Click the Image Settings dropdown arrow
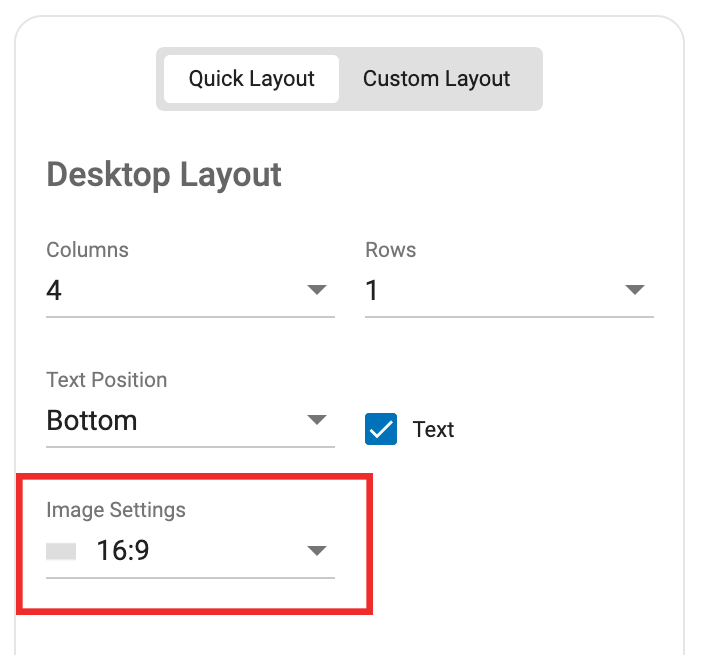The width and height of the screenshot is (706, 655). [x=317, y=550]
